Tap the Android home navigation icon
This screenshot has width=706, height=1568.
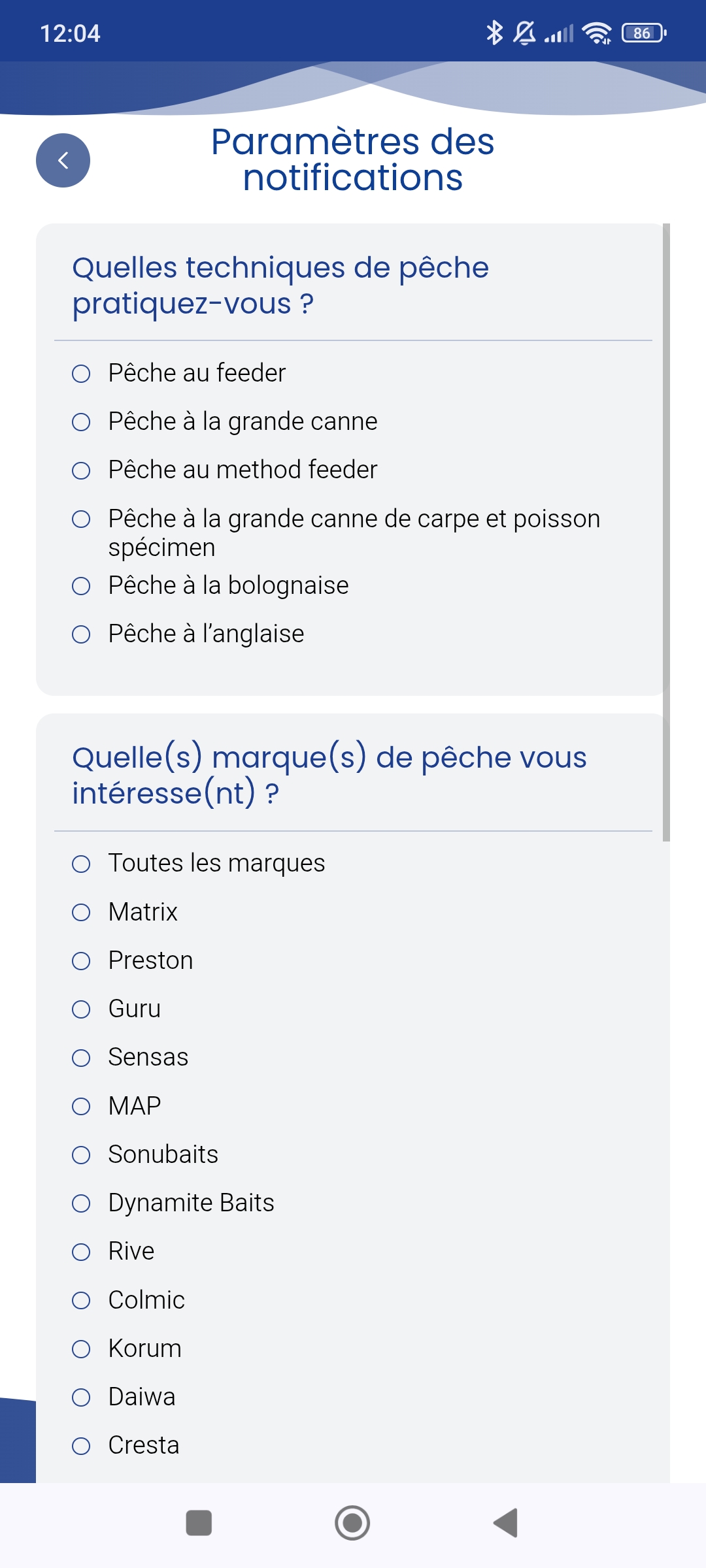[352, 1523]
